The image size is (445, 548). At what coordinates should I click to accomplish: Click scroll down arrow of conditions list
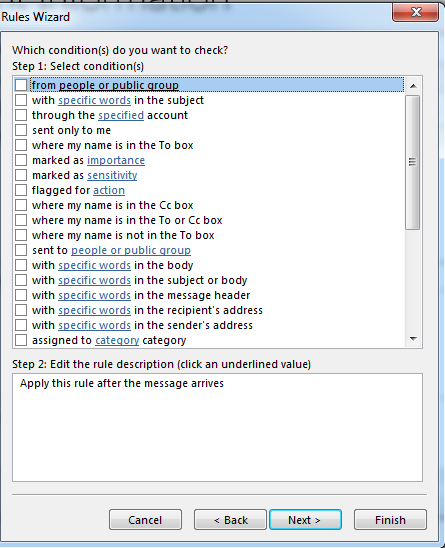coord(413,338)
